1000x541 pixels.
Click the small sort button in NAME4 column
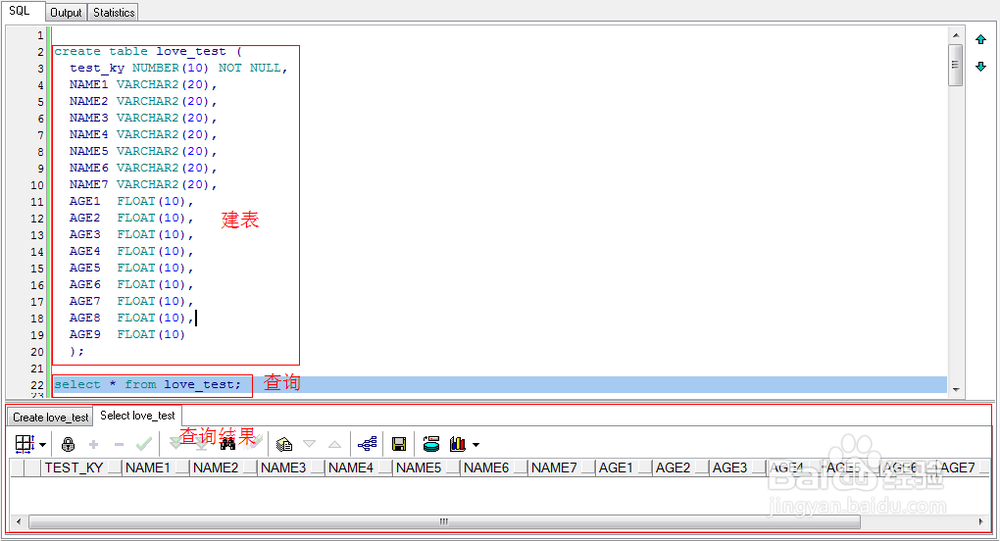pyautogui.click(x=385, y=468)
